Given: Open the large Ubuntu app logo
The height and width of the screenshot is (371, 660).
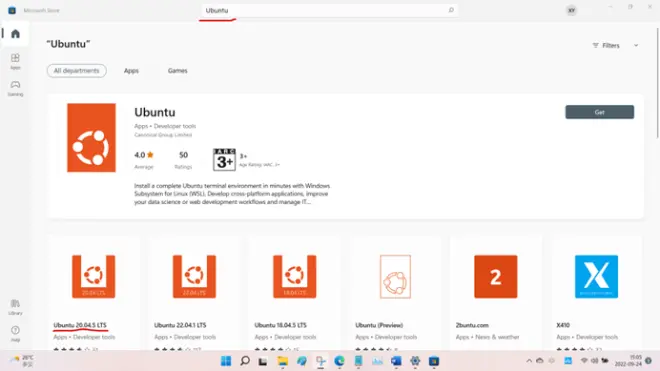Looking at the screenshot, I should pos(91,138).
